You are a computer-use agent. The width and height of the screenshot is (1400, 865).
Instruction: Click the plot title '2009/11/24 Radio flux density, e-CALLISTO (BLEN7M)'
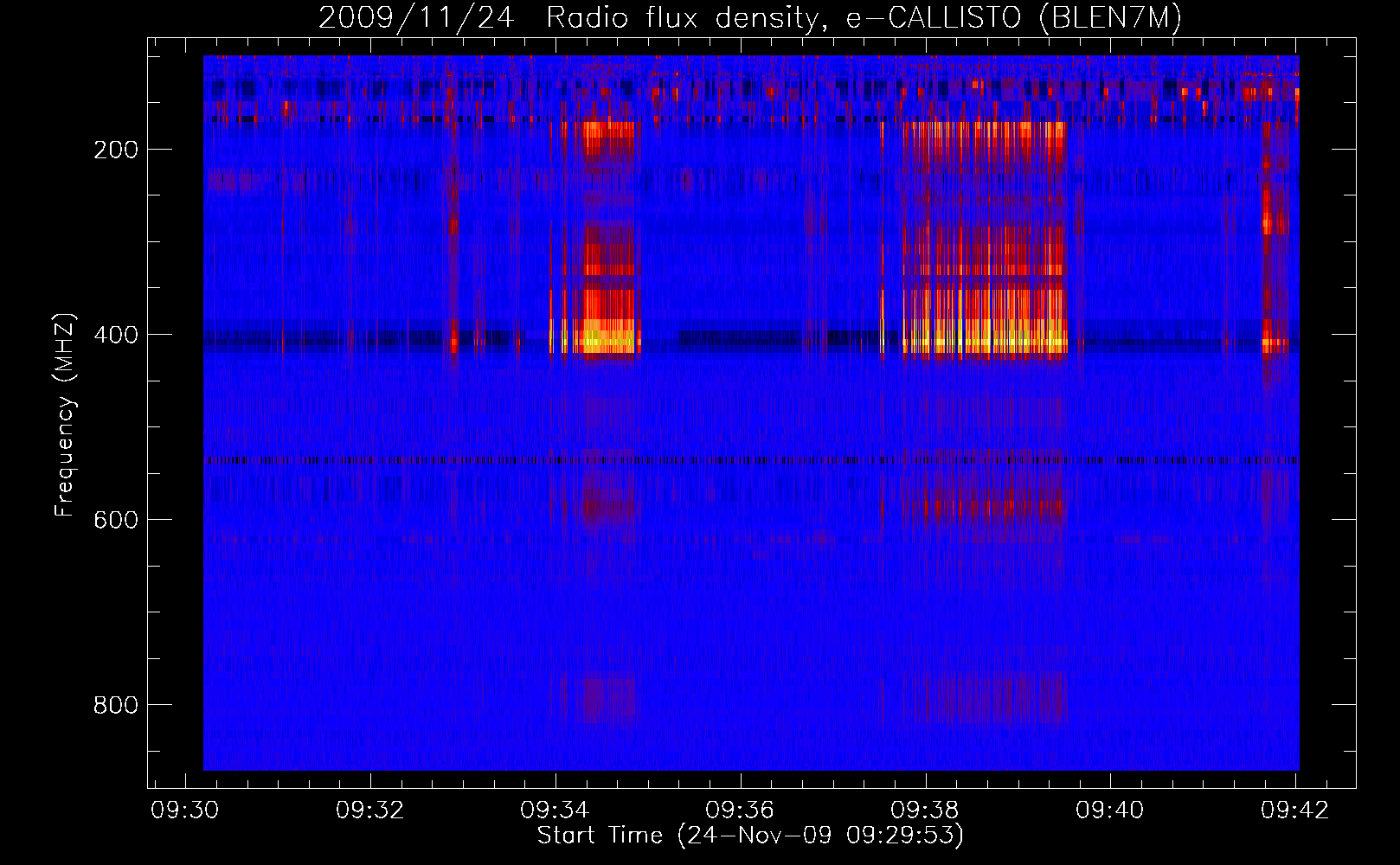tap(749, 17)
